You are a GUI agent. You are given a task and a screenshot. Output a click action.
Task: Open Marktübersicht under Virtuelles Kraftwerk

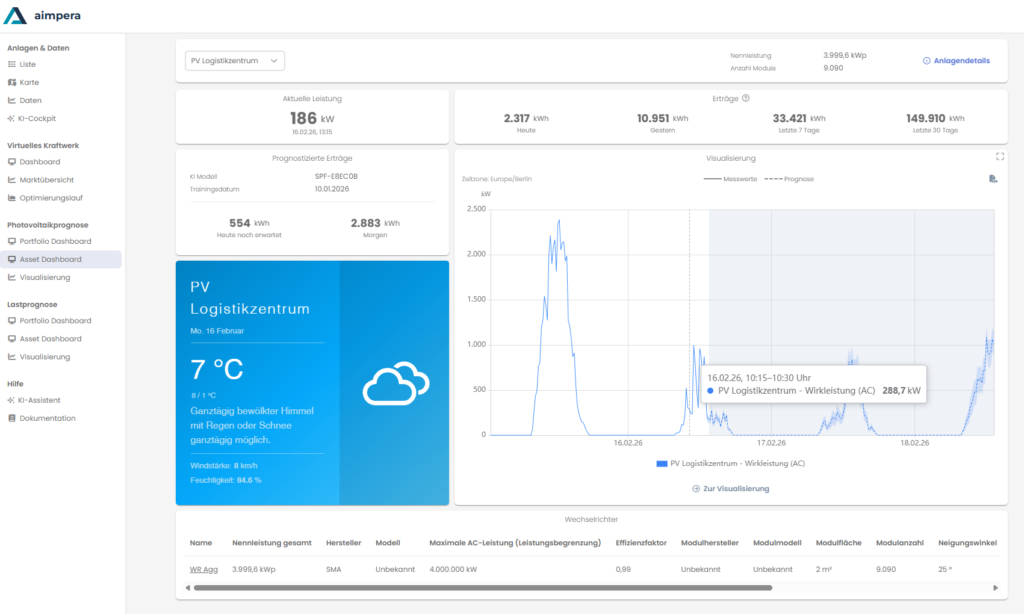[x=47, y=180]
